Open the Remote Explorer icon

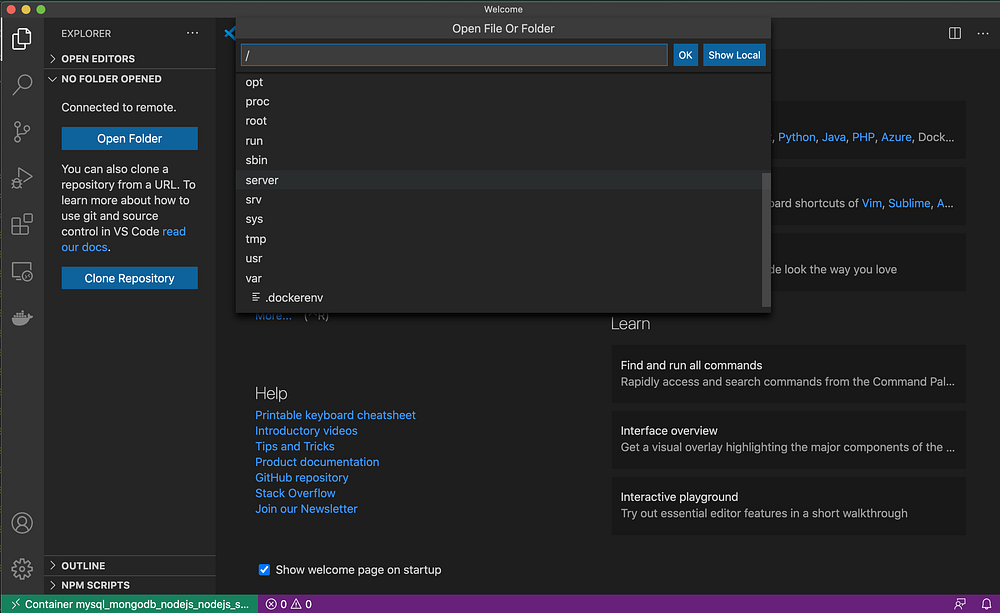[x=22, y=272]
